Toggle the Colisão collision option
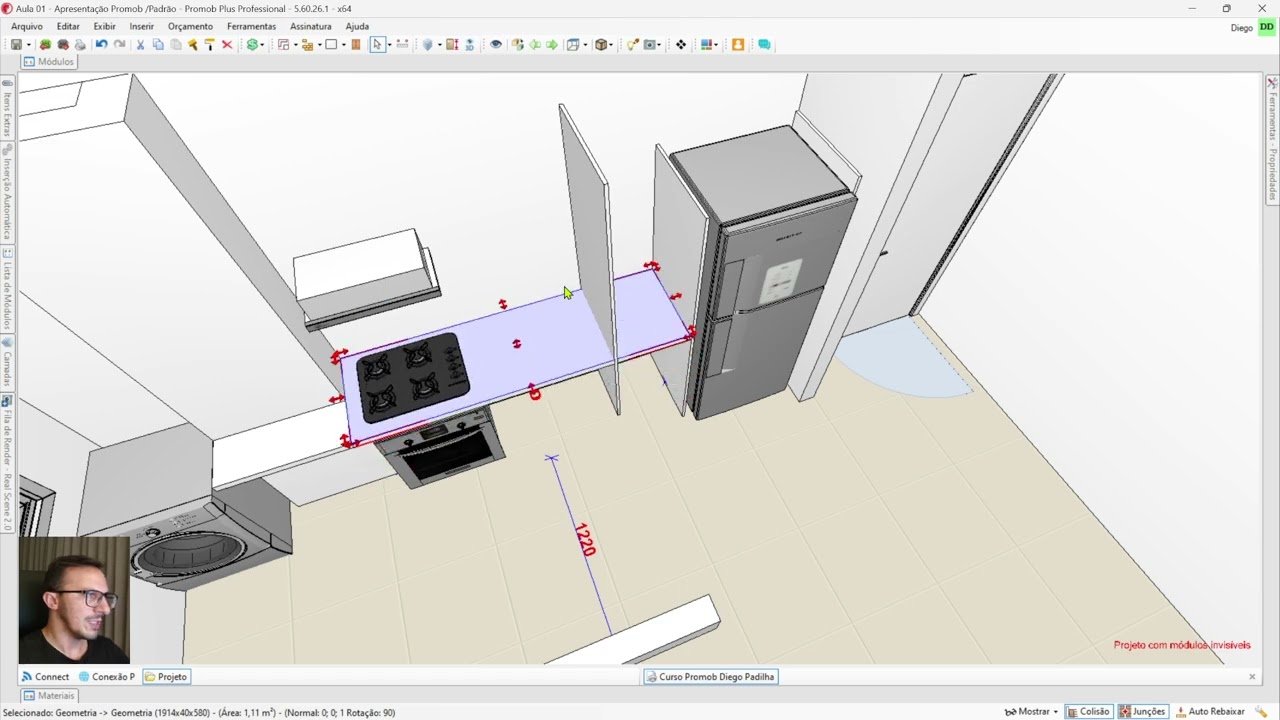Screen dimensions: 1280x720 tap(1088, 711)
